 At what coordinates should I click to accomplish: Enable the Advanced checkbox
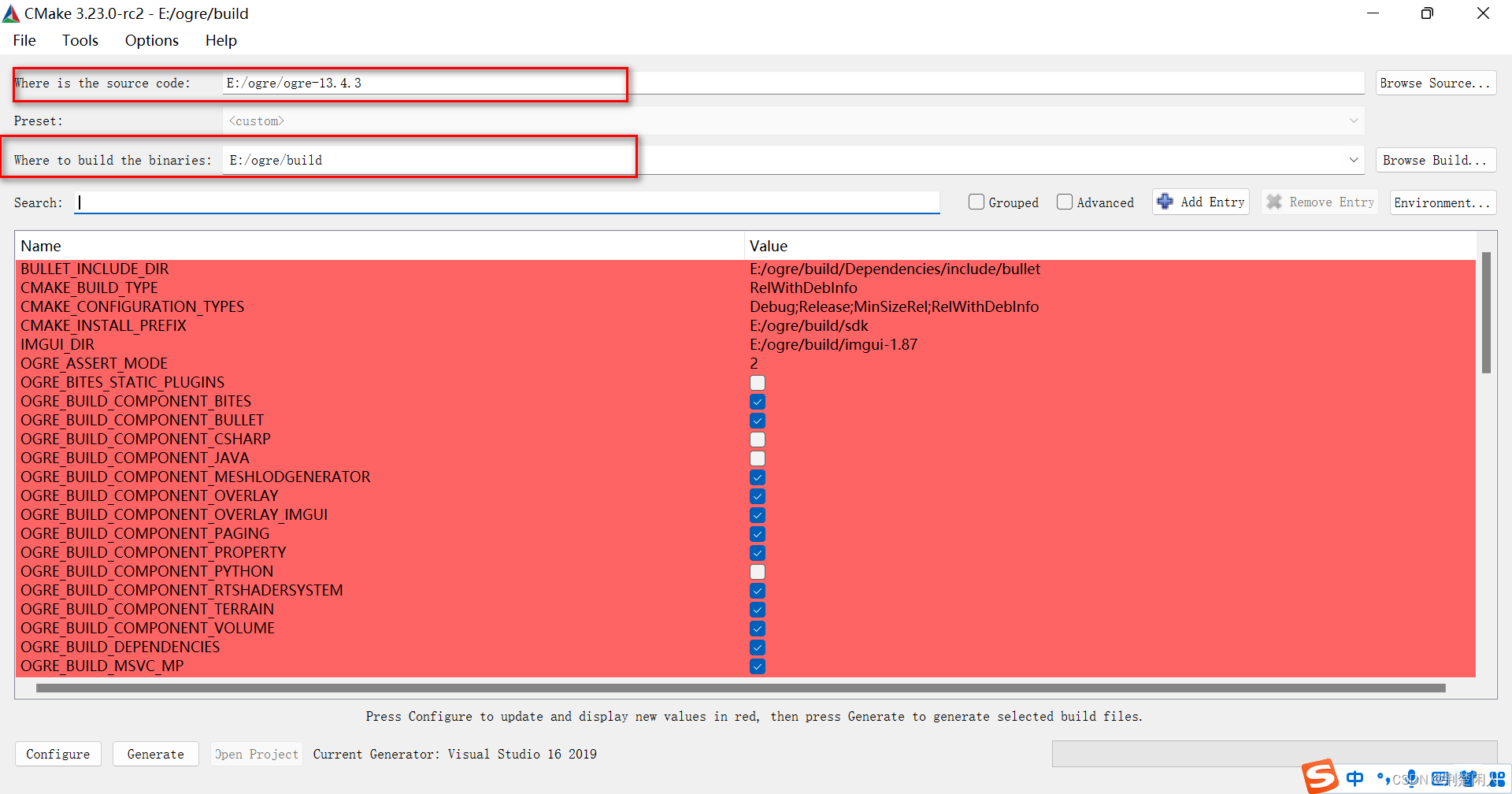[1065, 202]
